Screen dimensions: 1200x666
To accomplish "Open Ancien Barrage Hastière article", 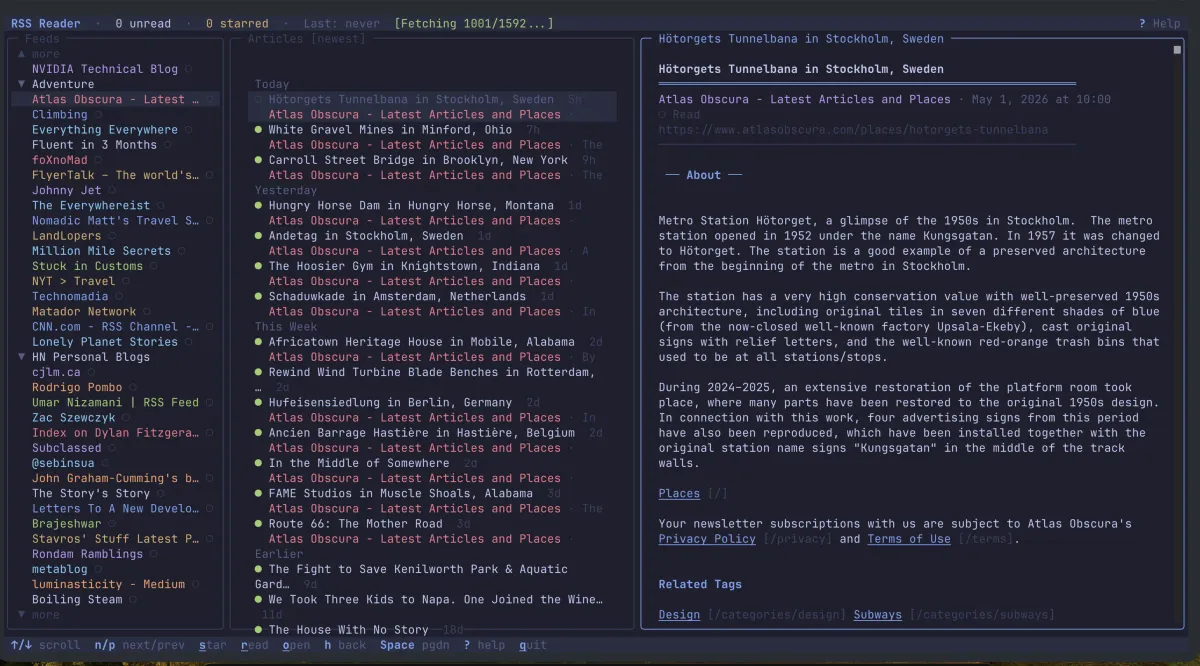I will tap(422, 433).
